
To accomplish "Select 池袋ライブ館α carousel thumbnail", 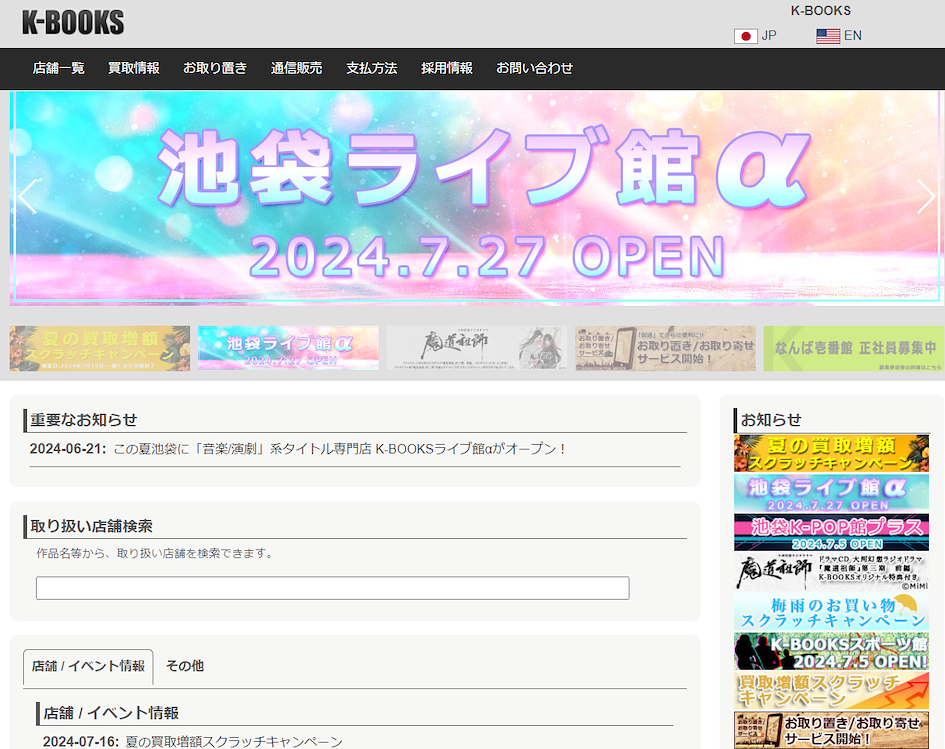I will pos(288,348).
